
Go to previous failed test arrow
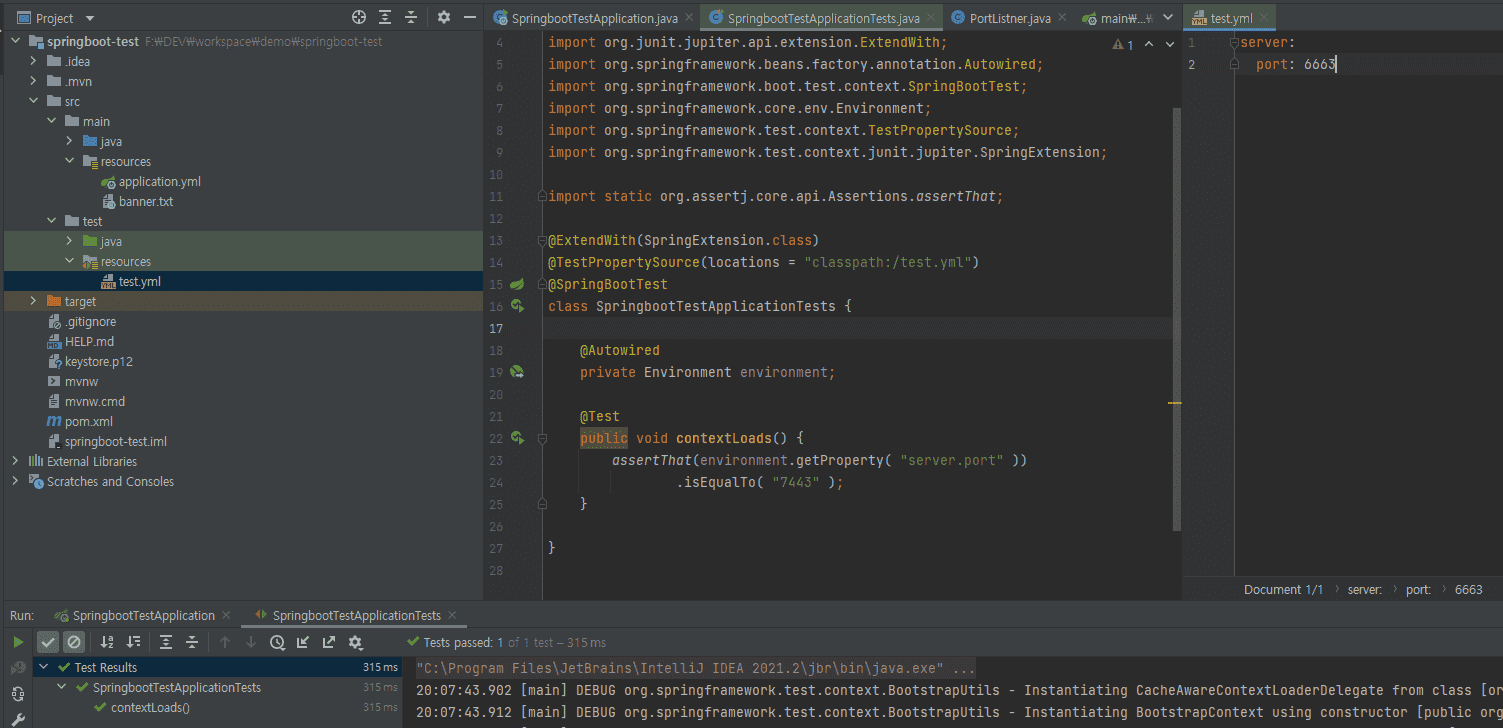225,642
